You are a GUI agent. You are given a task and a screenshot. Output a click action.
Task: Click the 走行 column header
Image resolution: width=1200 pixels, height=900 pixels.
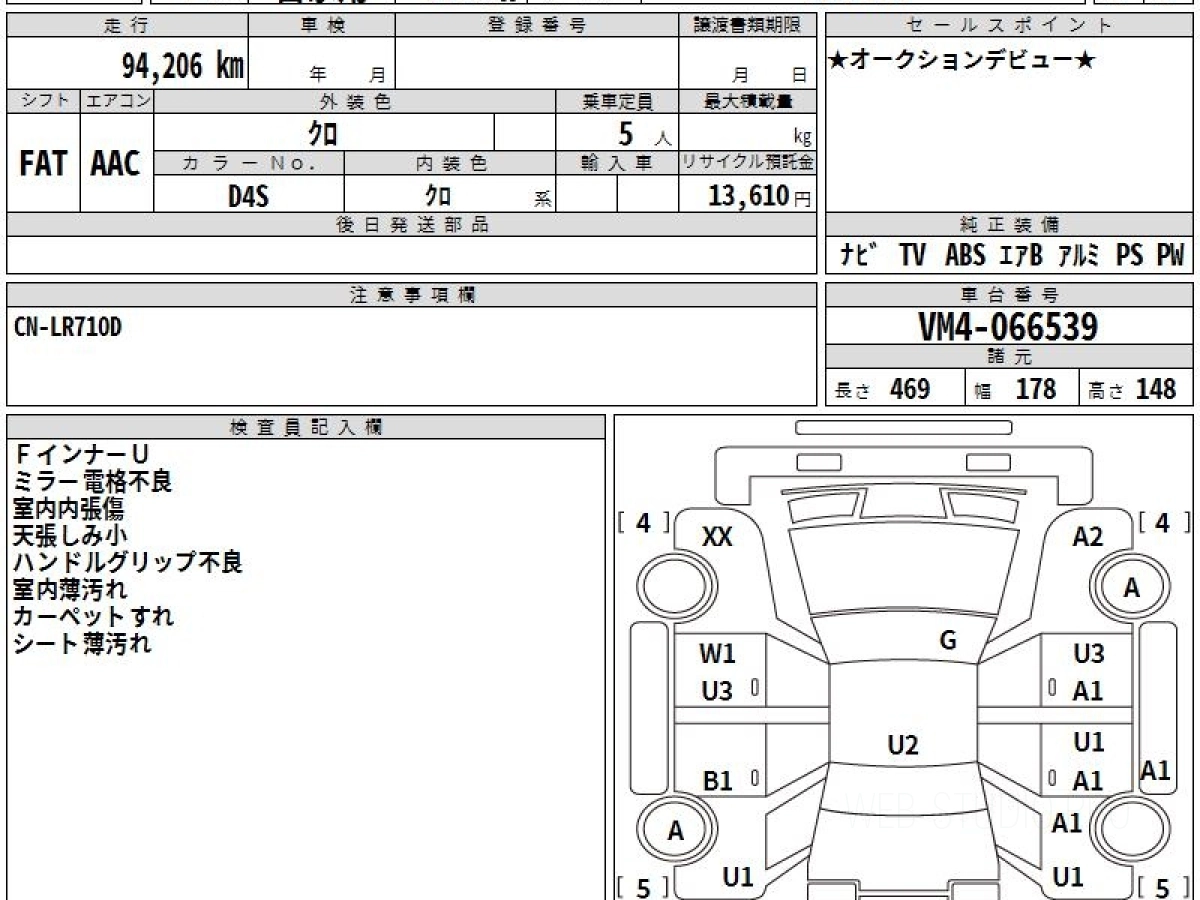127,26
